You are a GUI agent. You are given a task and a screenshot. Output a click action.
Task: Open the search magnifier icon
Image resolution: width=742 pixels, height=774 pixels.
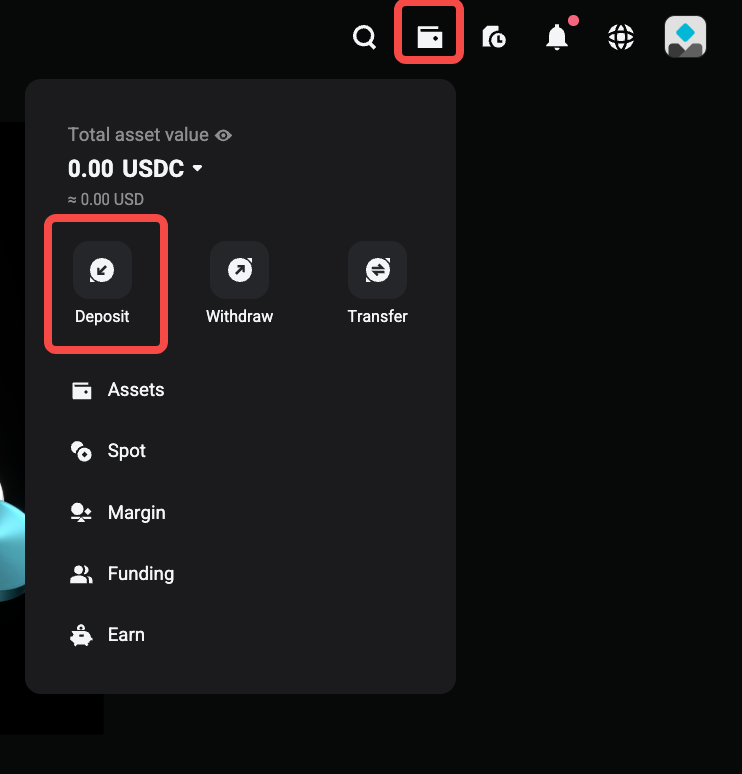(x=364, y=38)
